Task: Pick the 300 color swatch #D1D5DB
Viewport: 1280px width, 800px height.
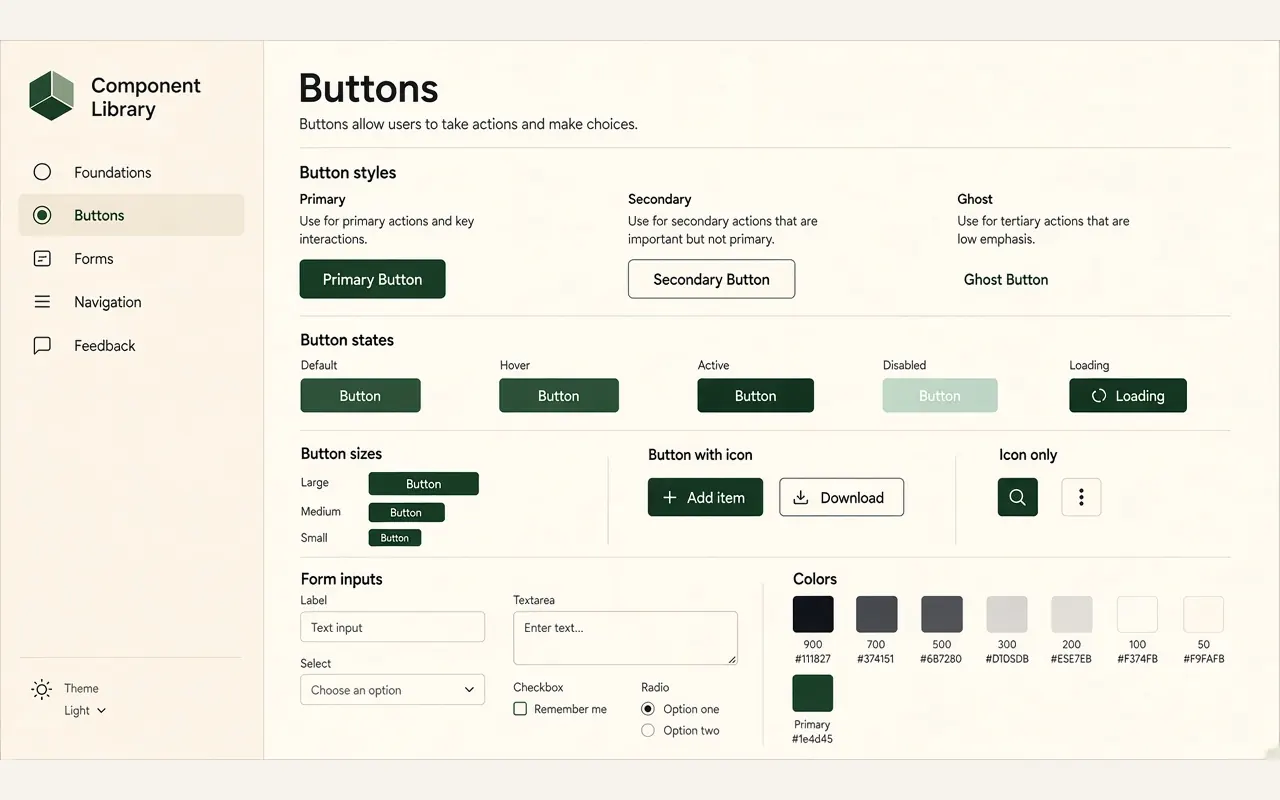Action: tap(1007, 614)
